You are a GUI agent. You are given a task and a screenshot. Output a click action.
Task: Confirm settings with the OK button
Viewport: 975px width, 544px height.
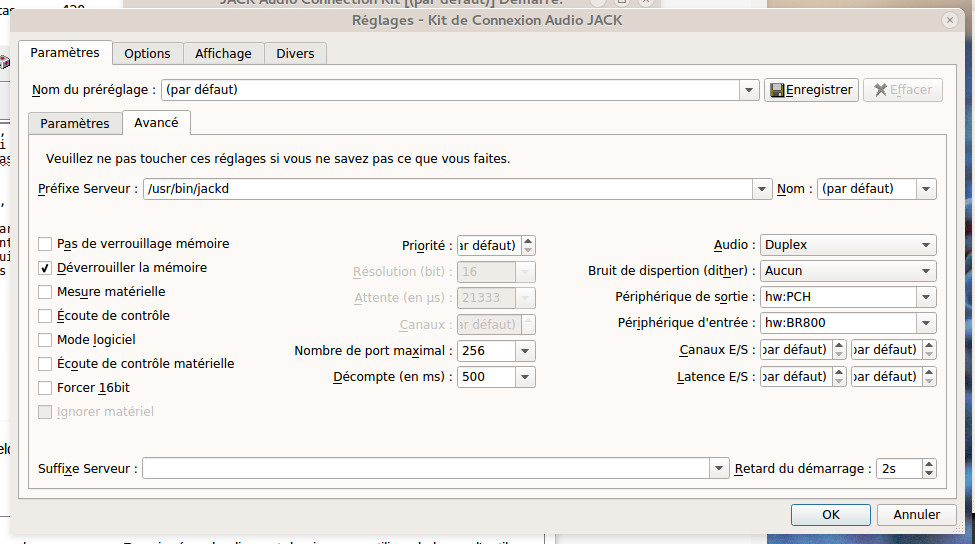coord(831,515)
